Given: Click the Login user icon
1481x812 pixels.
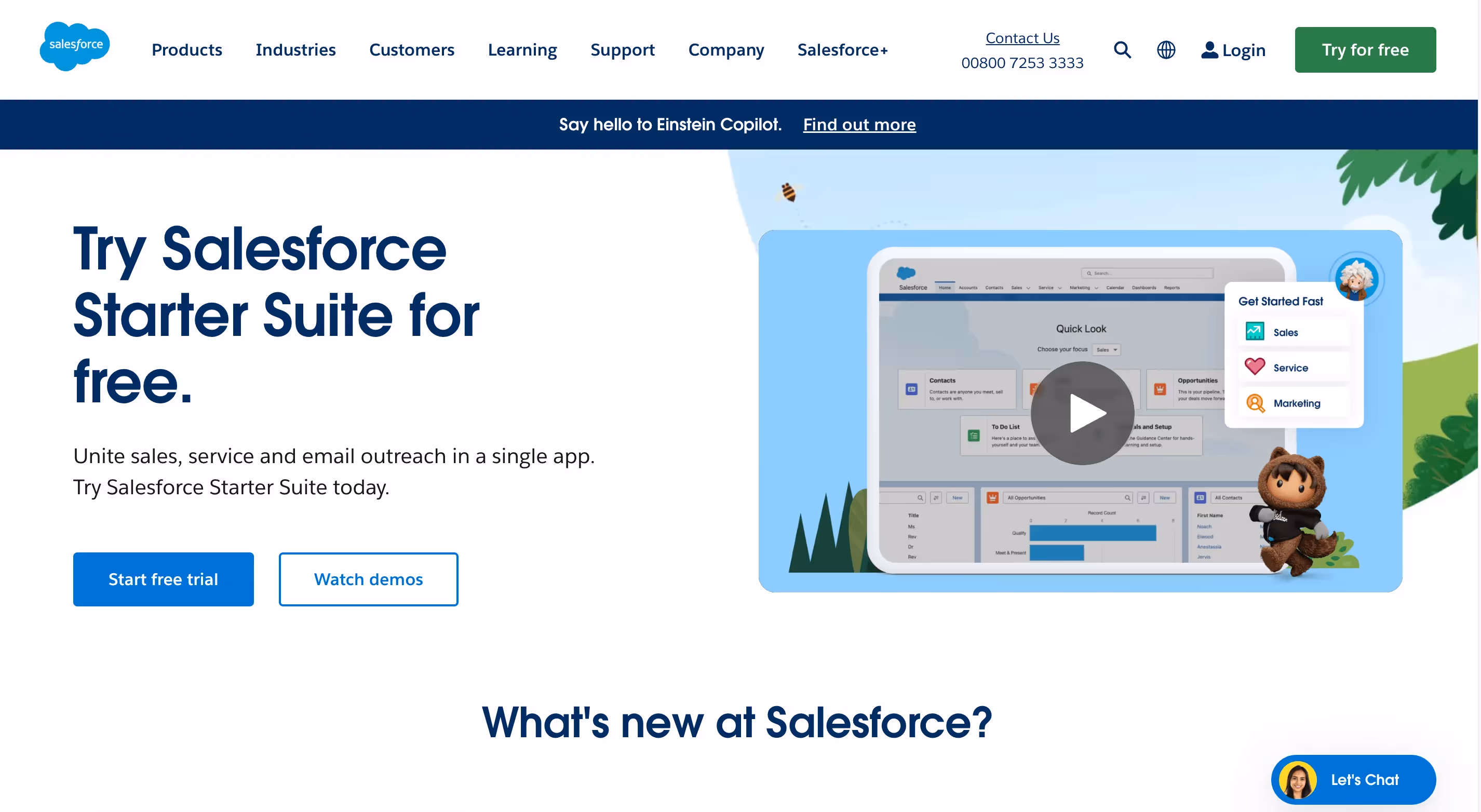Looking at the screenshot, I should [1209, 50].
